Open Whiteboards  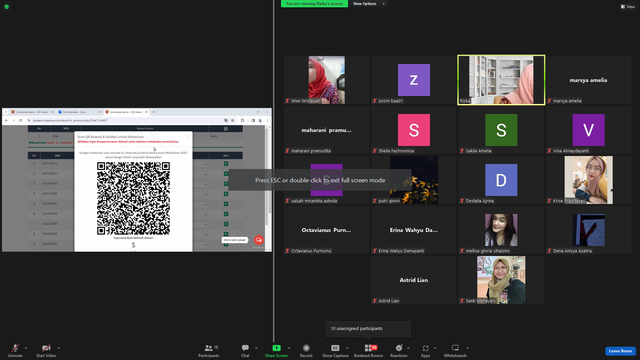(x=455, y=351)
